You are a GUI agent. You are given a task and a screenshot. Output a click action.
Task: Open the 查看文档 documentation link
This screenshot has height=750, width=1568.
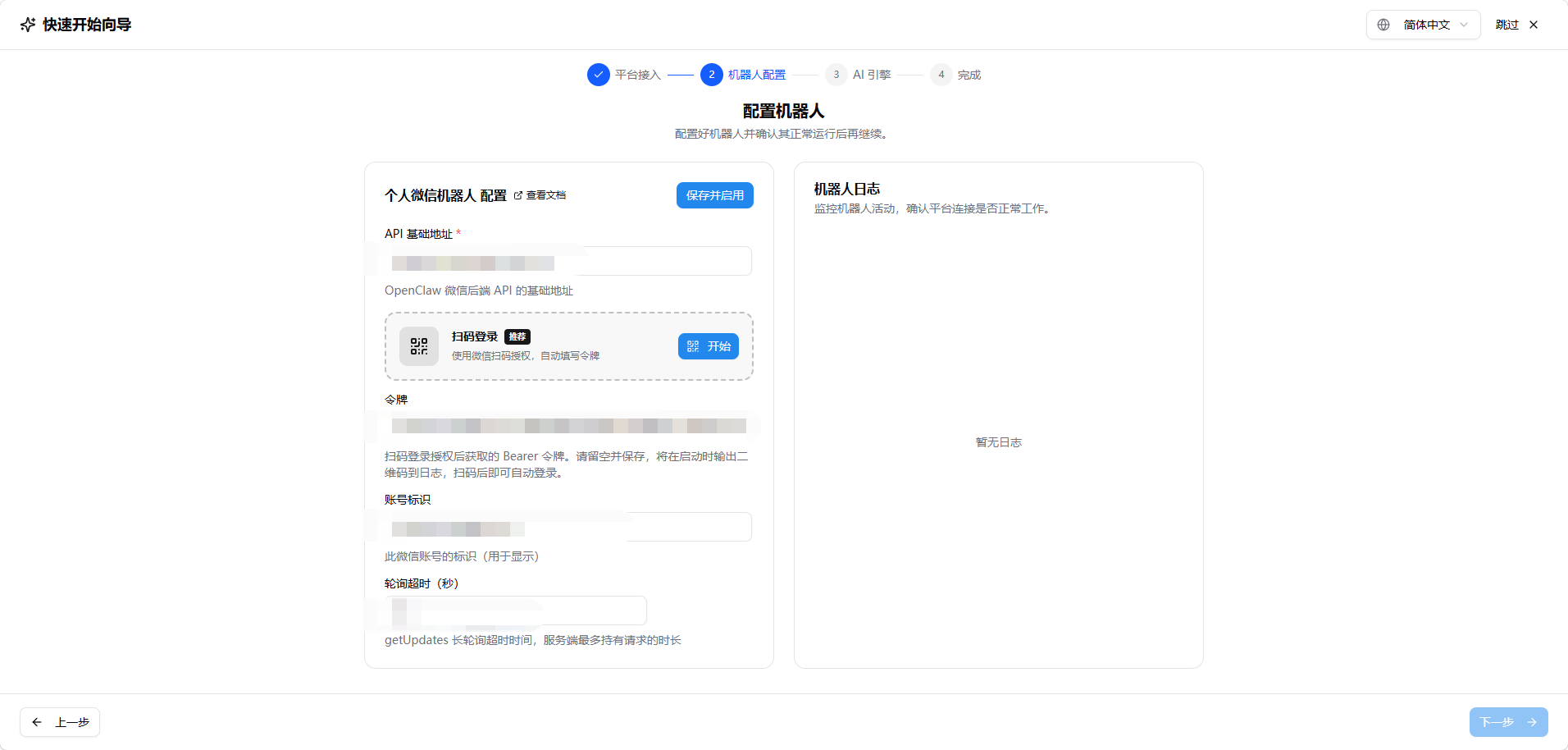[x=540, y=195]
